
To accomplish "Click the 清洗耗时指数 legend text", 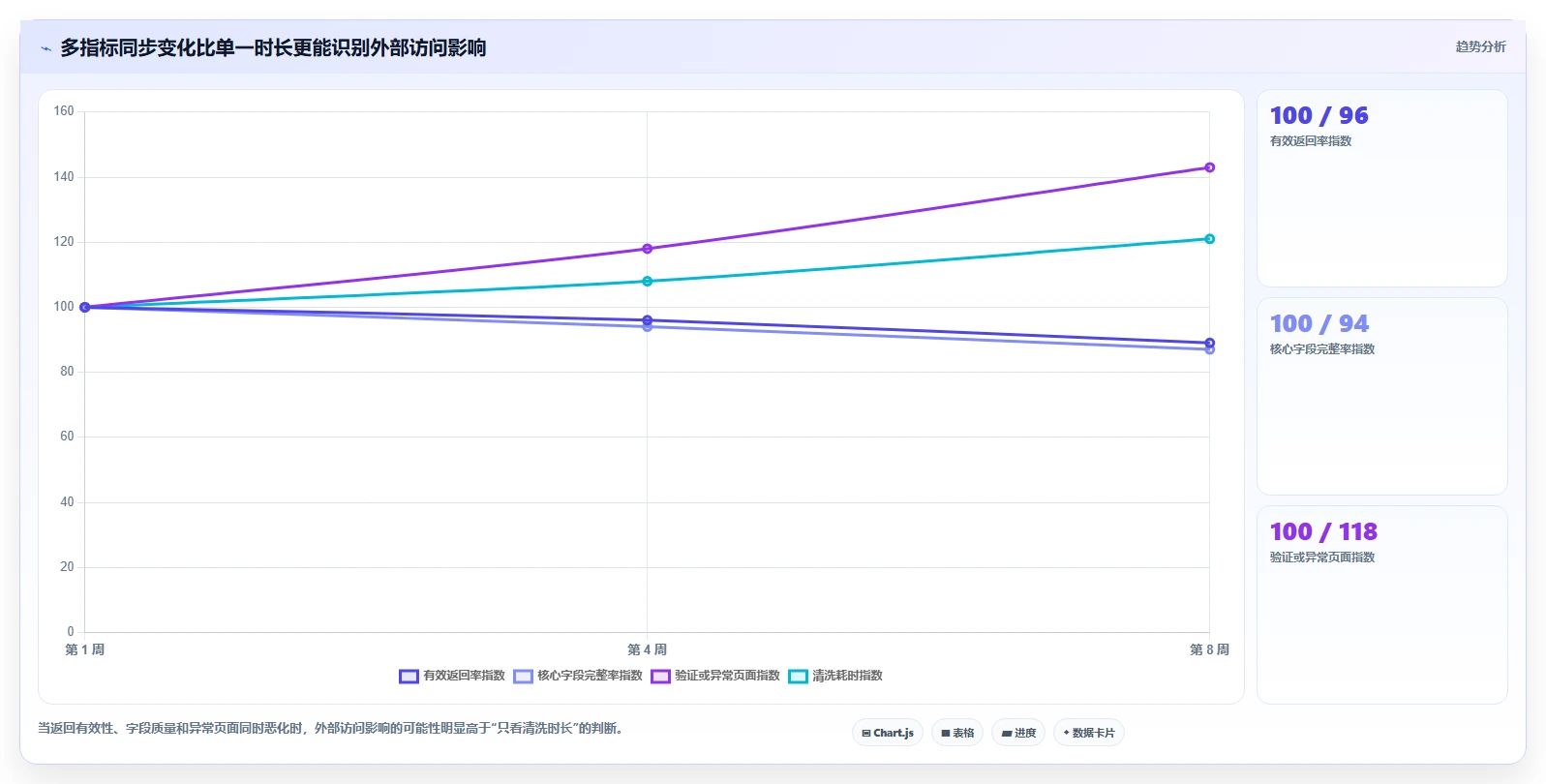I will pos(847,676).
